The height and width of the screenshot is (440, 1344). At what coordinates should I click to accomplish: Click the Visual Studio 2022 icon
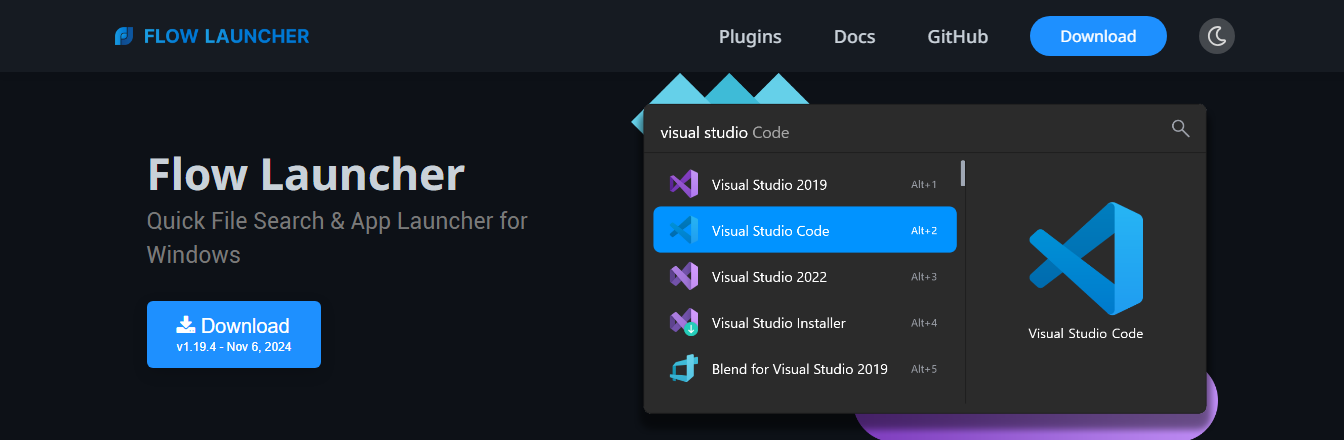pos(683,276)
